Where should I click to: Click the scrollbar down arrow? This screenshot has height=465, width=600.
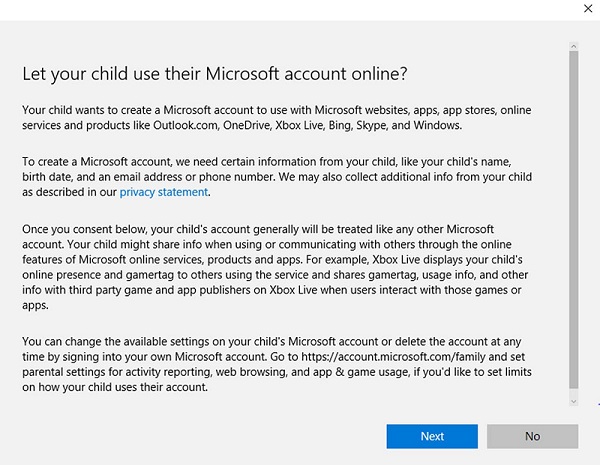pos(573,401)
